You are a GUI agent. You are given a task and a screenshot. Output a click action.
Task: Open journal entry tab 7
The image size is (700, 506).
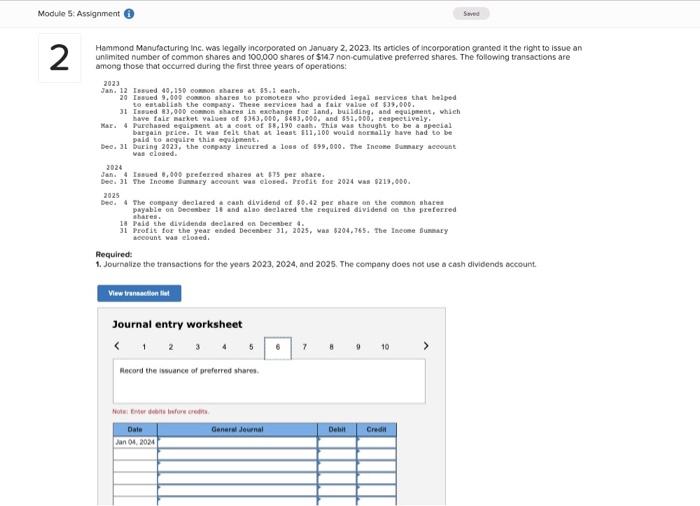304,347
